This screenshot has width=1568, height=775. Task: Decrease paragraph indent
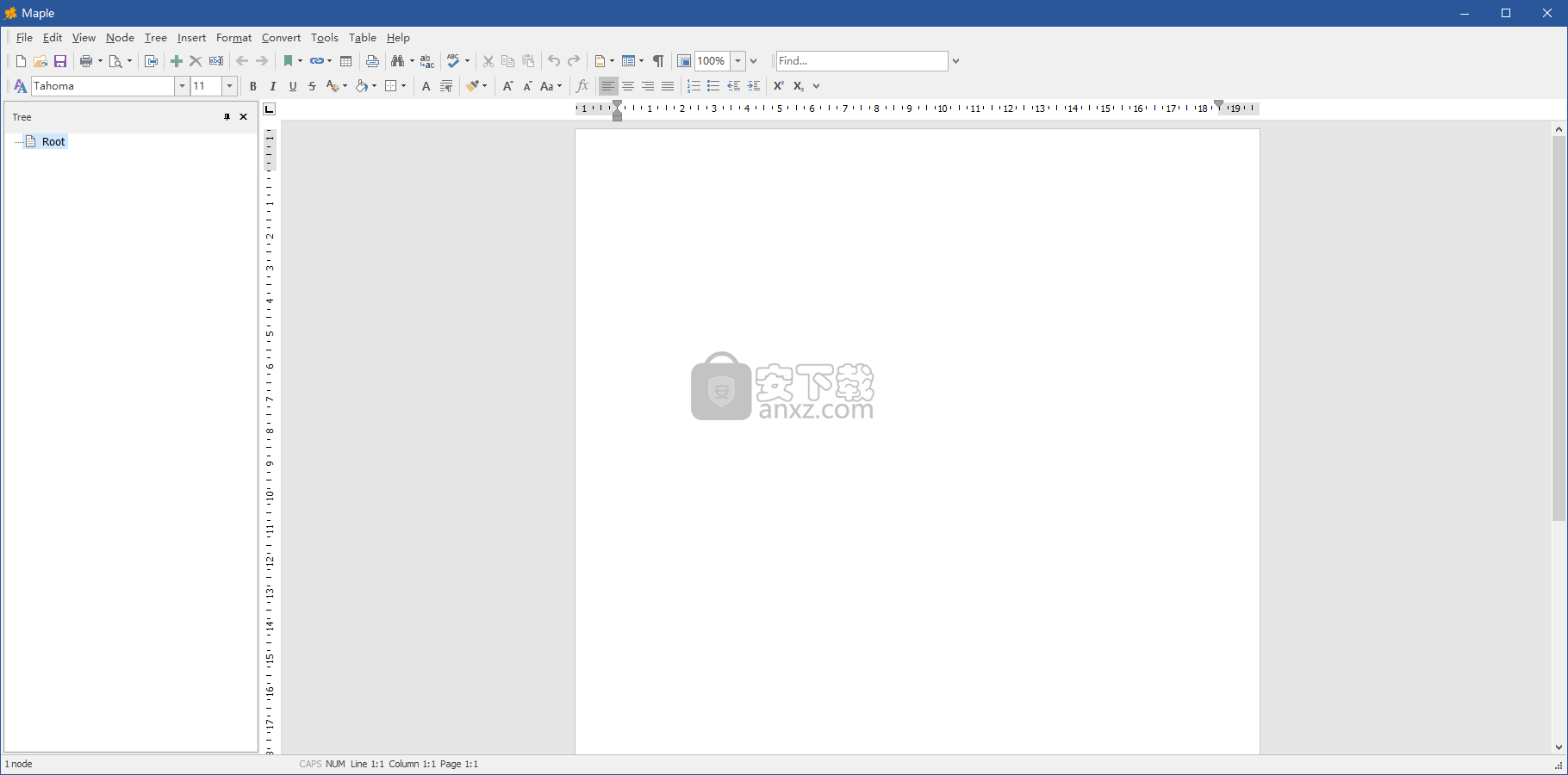pos(734,86)
